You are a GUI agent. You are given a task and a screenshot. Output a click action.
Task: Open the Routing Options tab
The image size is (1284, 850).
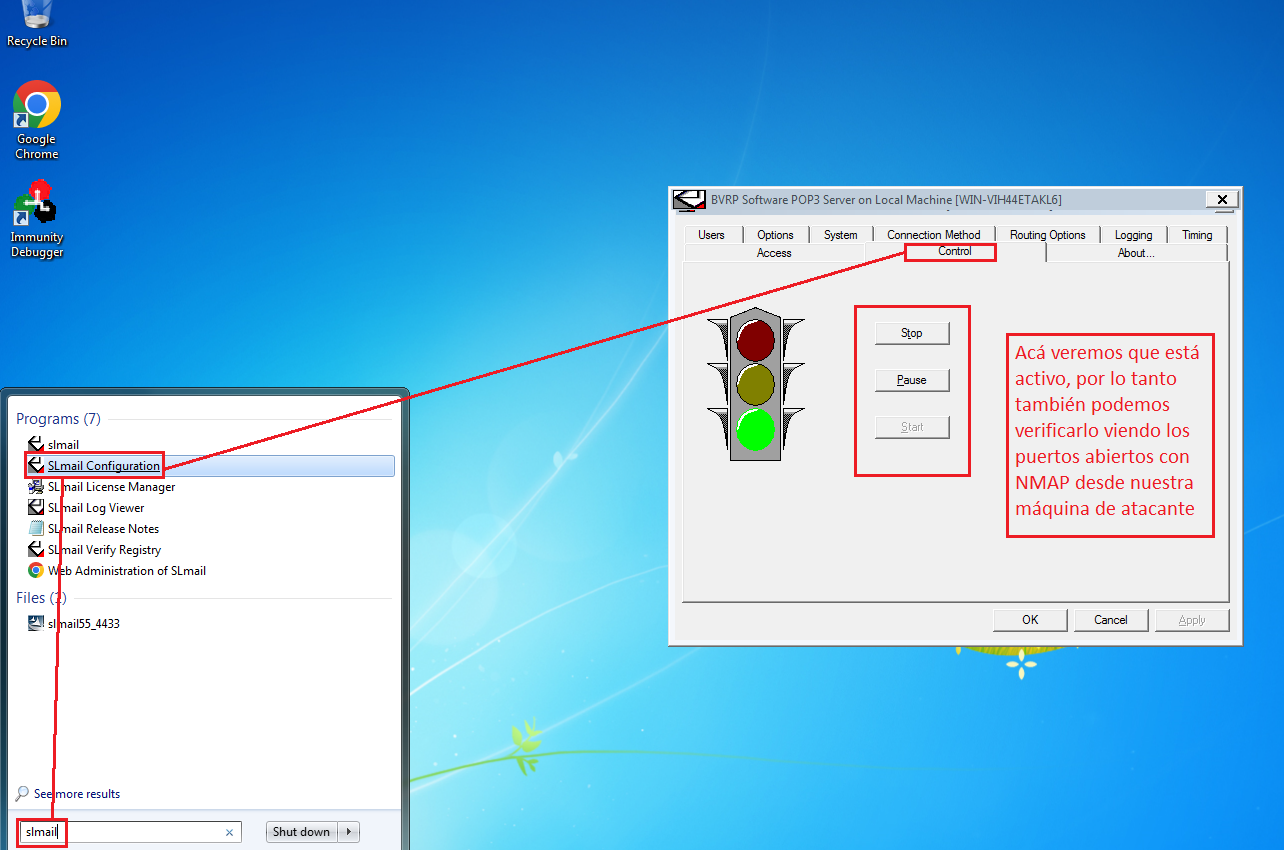pyautogui.click(x=1047, y=235)
